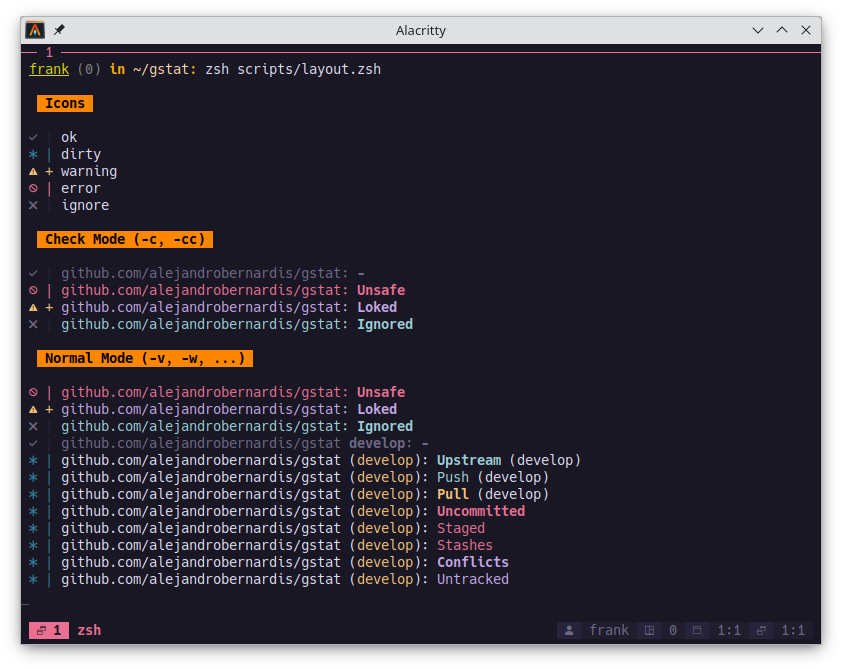Viewport: 843px width, 670px height.
Task: Click the 'Untracked' status text
Action: [473, 579]
